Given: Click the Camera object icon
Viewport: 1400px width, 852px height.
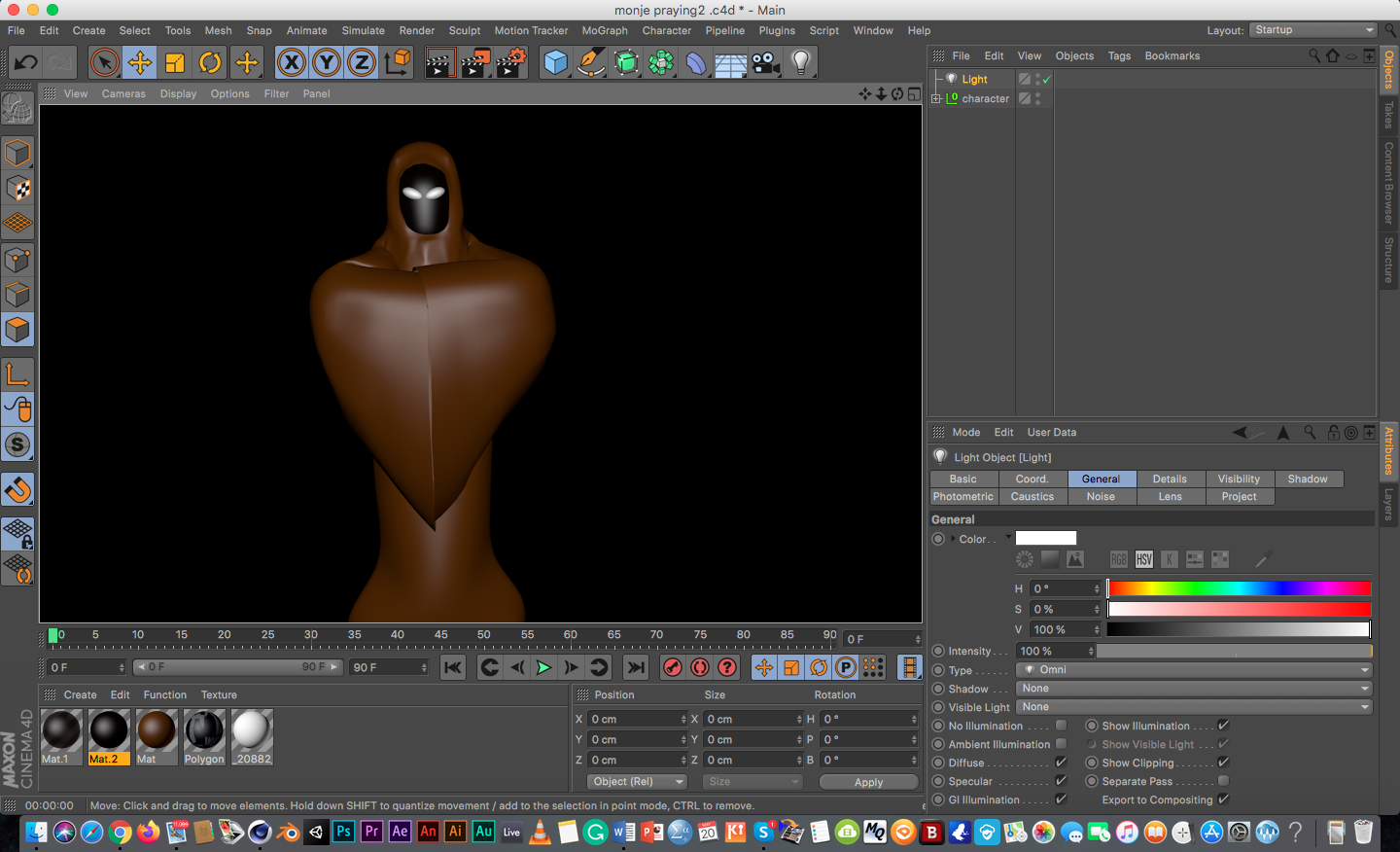Looking at the screenshot, I should pyautogui.click(x=766, y=63).
